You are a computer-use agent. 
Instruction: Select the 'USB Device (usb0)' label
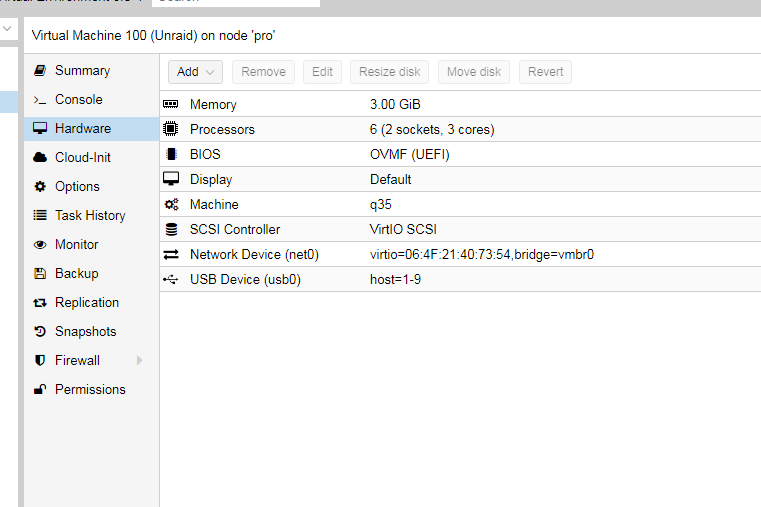245,279
